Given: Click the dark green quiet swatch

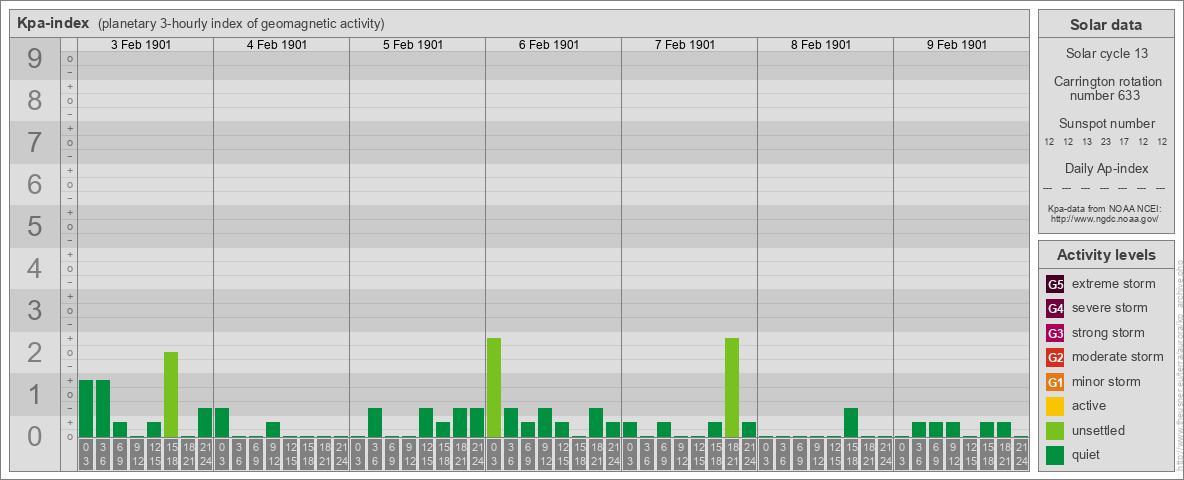Looking at the screenshot, I should coord(1055,455).
